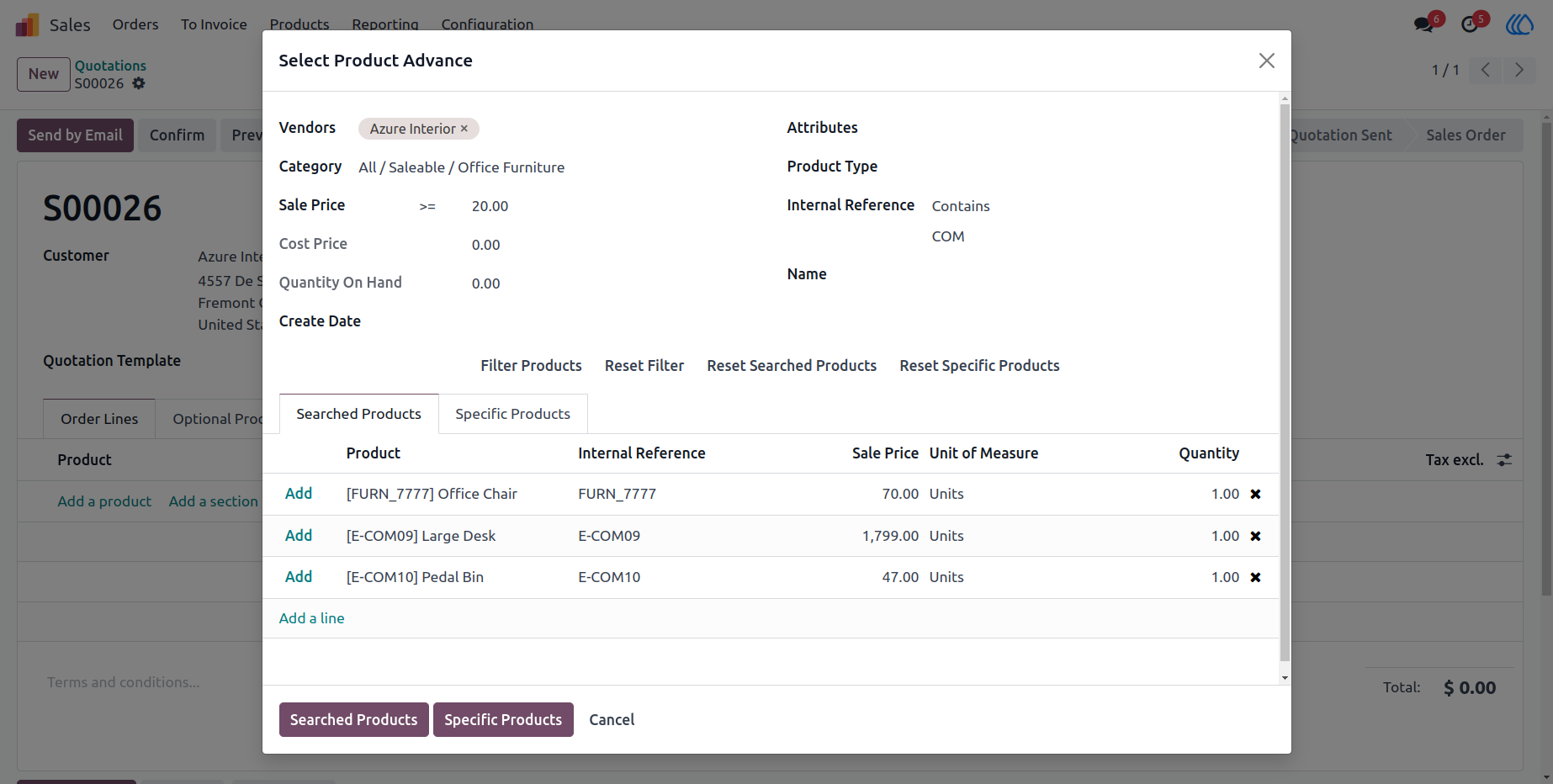This screenshot has width=1553, height=784.
Task: Open the activities clock icon
Action: coord(1470,24)
